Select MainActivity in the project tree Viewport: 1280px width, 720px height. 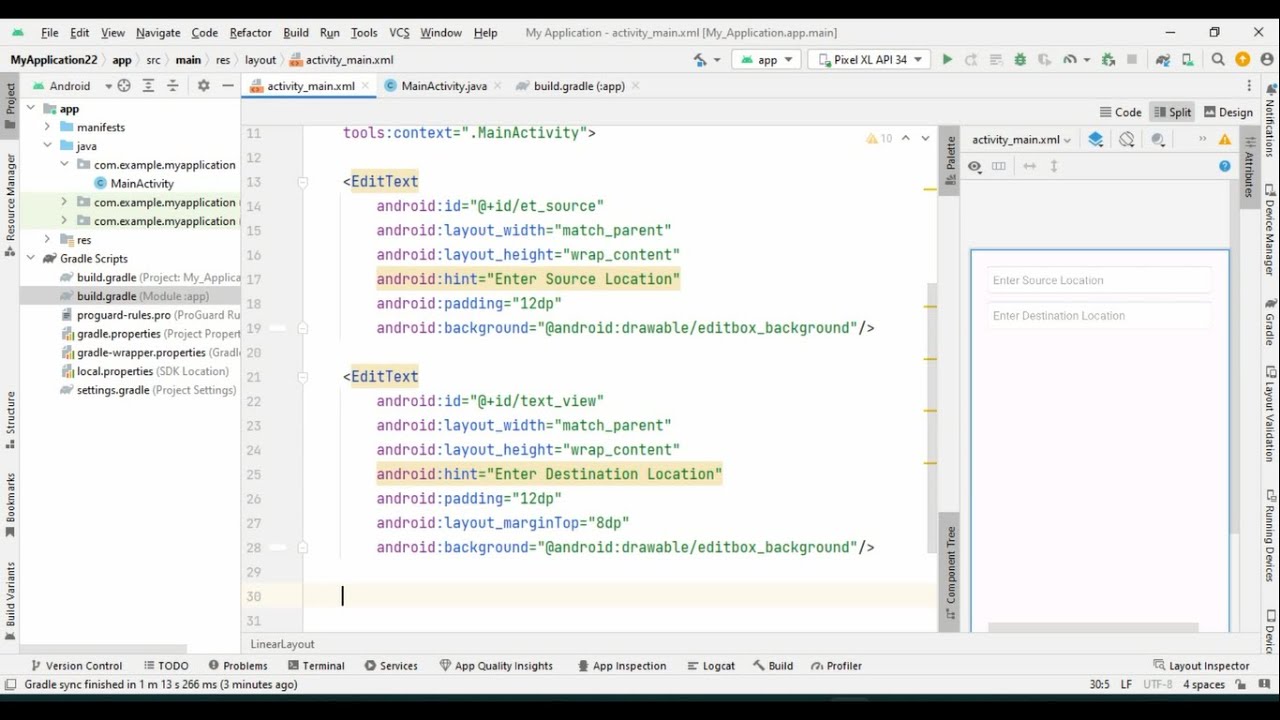134,184
